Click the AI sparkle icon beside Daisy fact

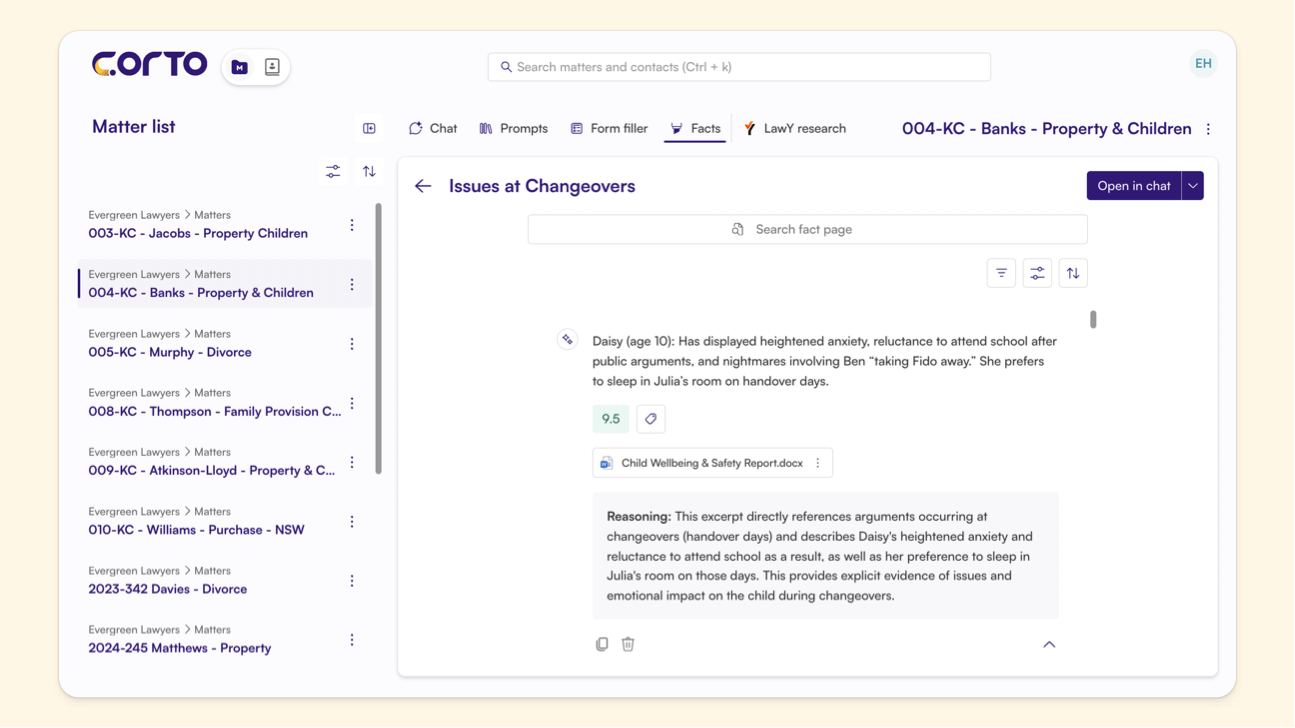(x=567, y=340)
